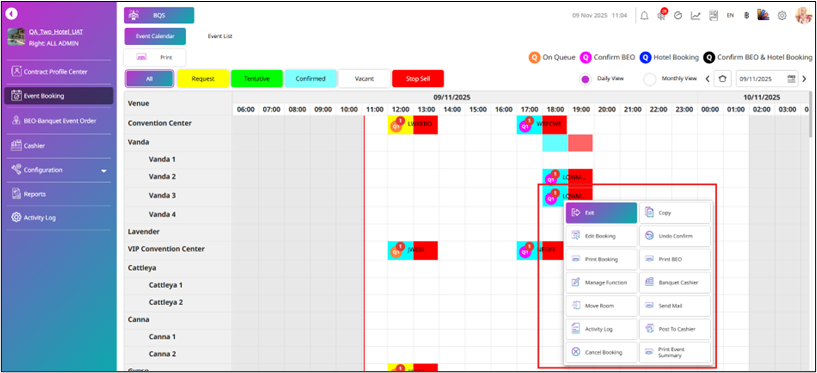Click the QA_Two_Hotel_UAT hotel link
This screenshot has width=817, height=373.
tap(56, 32)
